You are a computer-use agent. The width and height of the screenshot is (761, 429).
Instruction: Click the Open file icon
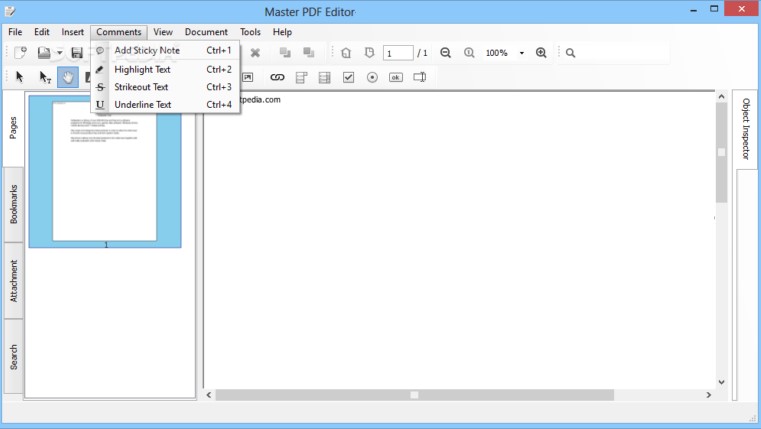44,52
